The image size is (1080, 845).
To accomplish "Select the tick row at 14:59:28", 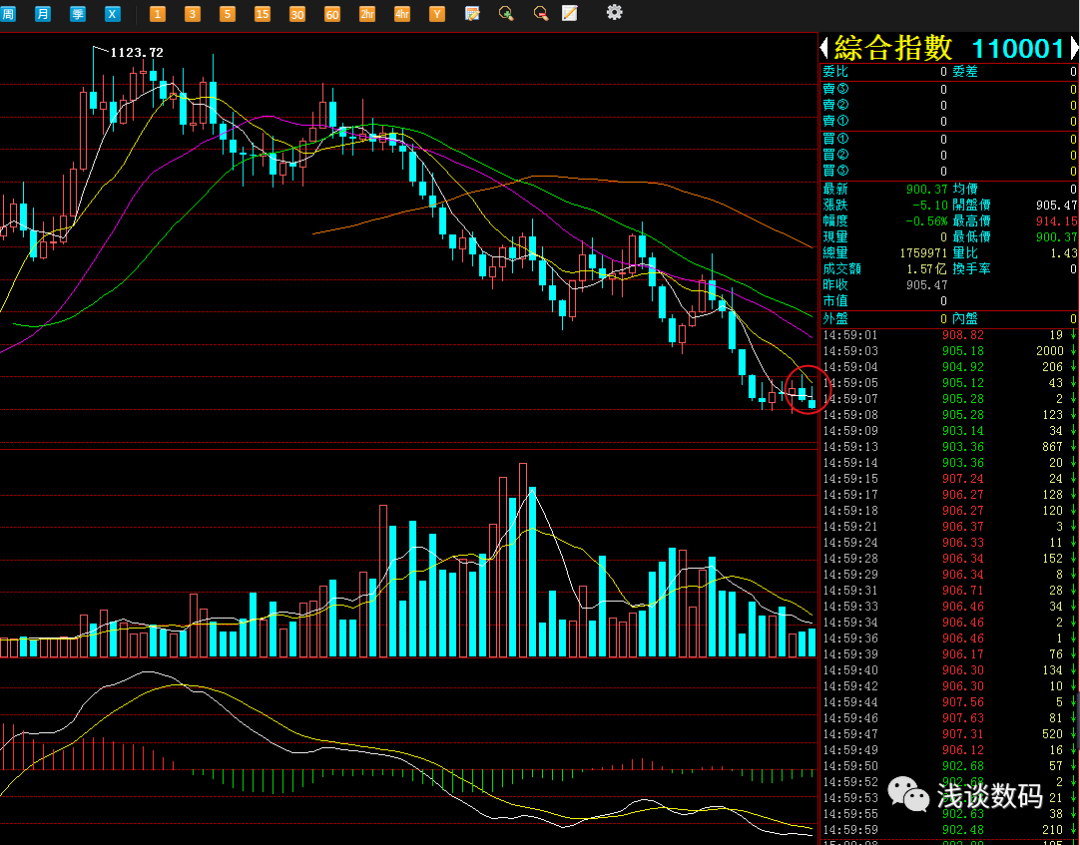I will pos(949,558).
